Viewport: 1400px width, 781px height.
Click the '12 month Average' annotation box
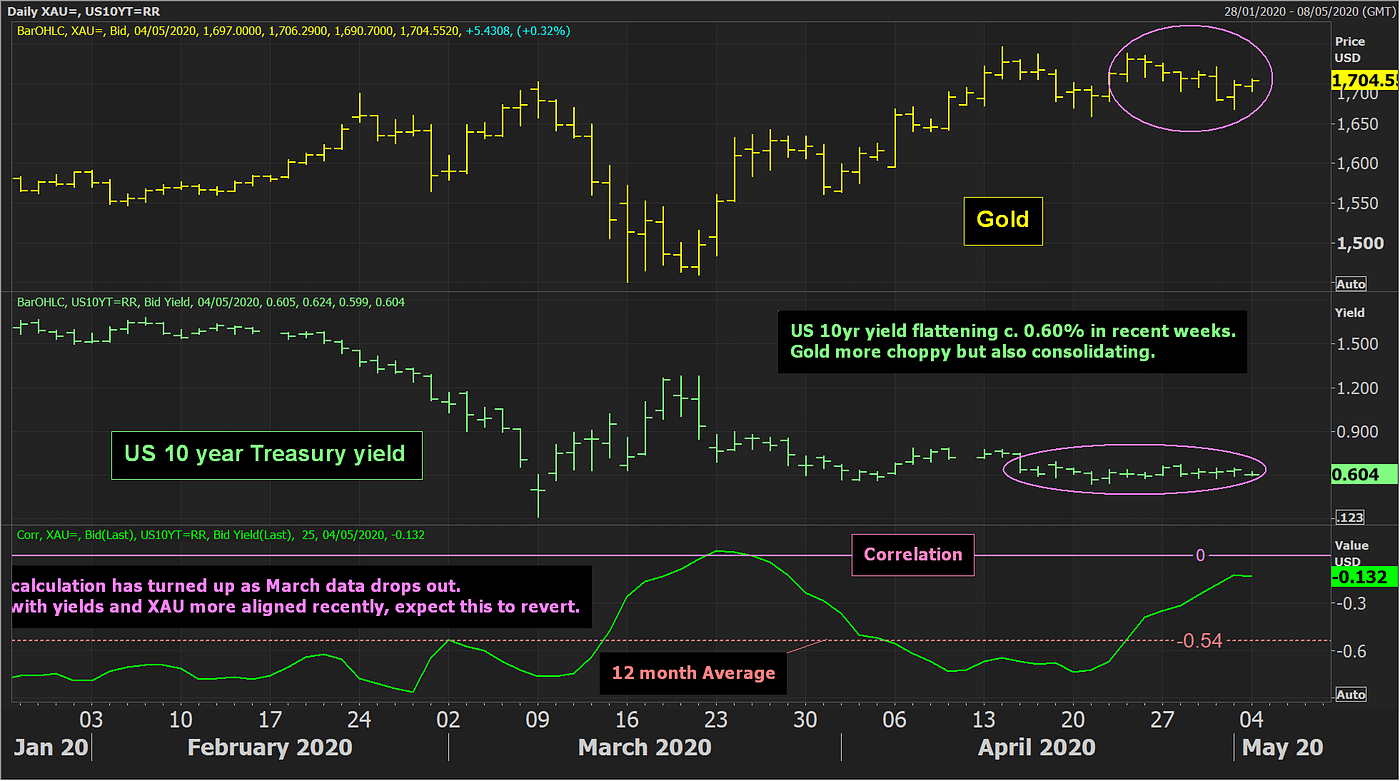tap(693, 673)
